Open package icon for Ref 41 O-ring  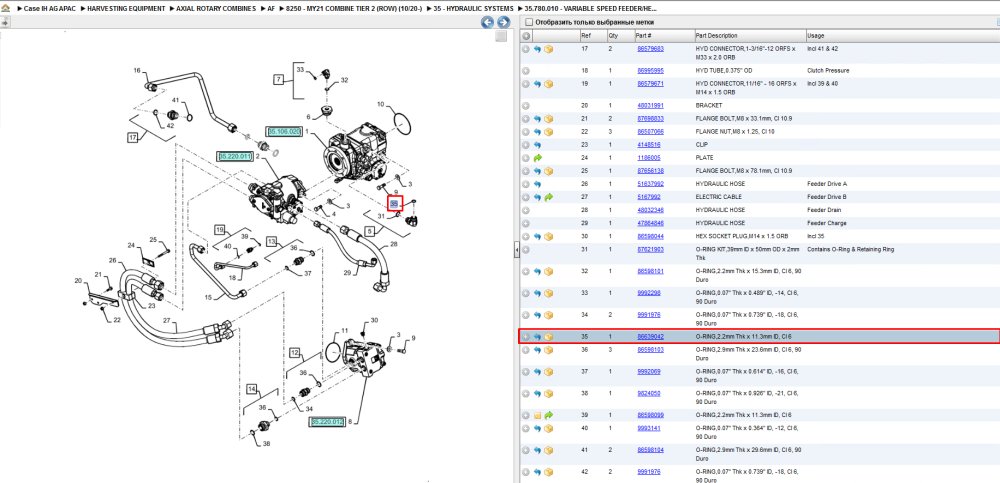point(548,450)
